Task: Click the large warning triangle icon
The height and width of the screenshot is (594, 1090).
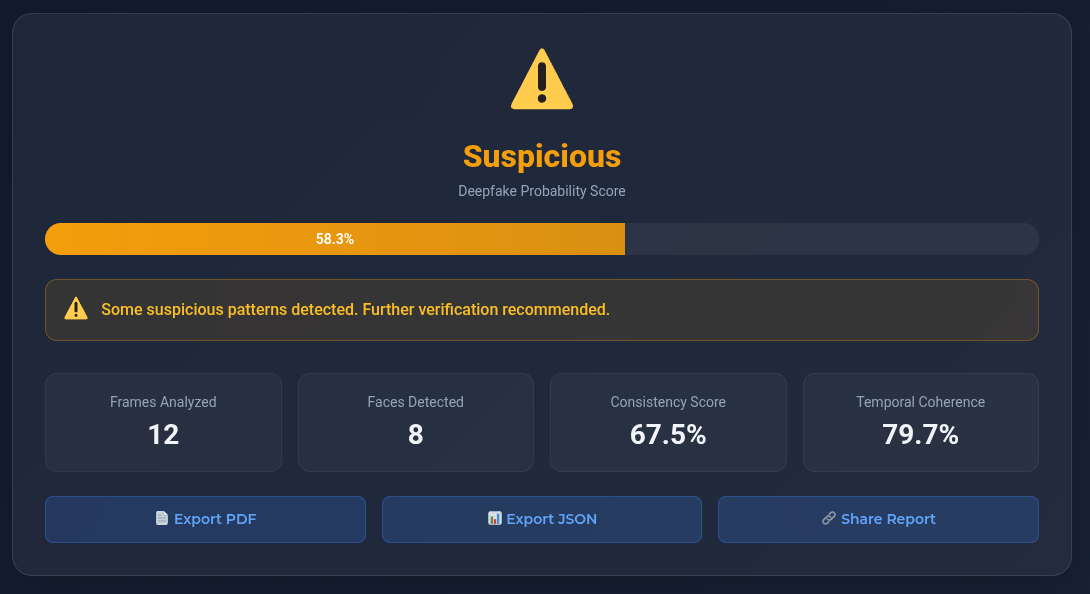Action: click(x=541, y=78)
